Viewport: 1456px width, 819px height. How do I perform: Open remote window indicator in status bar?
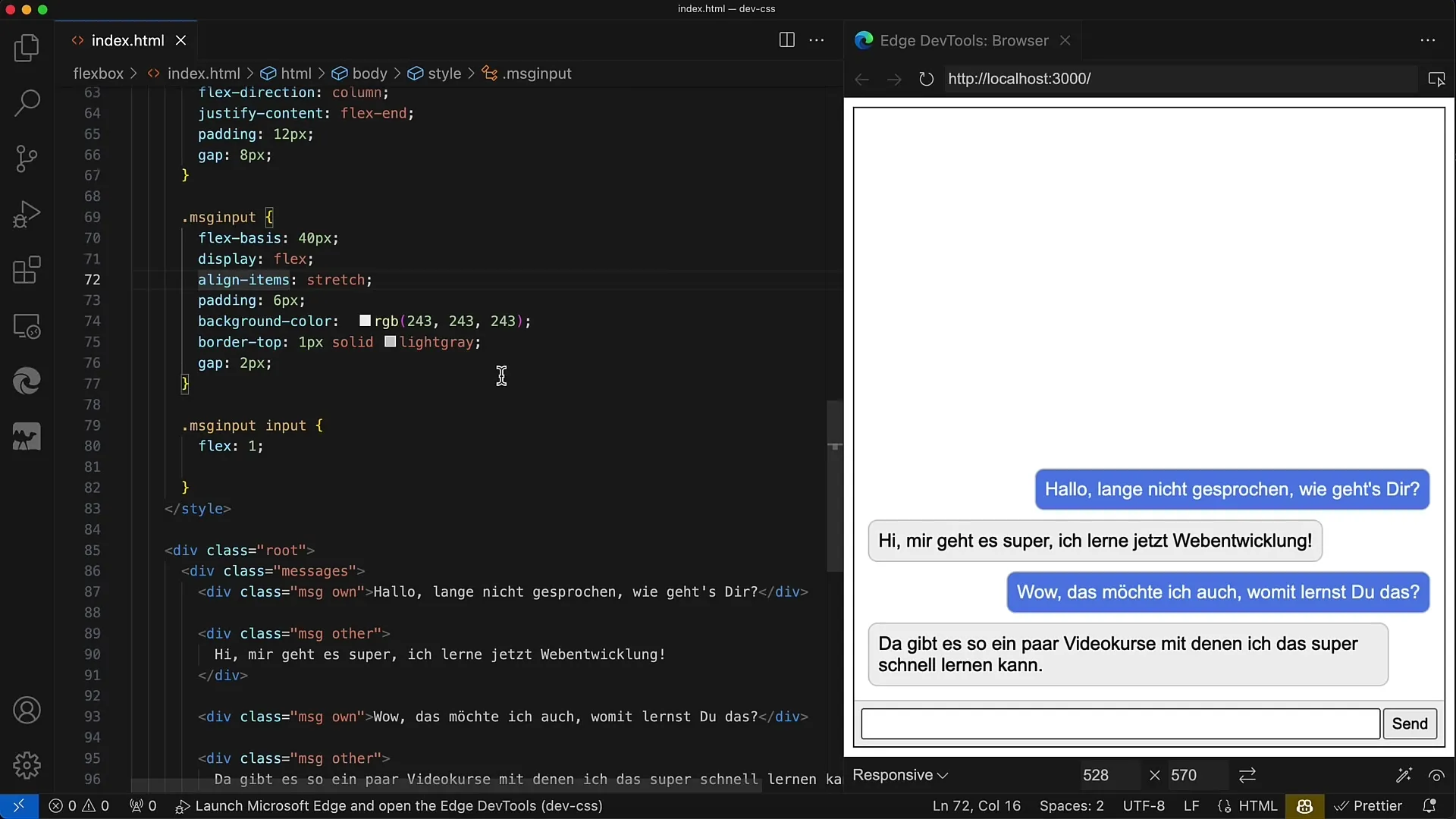pyautogui.click(x=19, y=806)
